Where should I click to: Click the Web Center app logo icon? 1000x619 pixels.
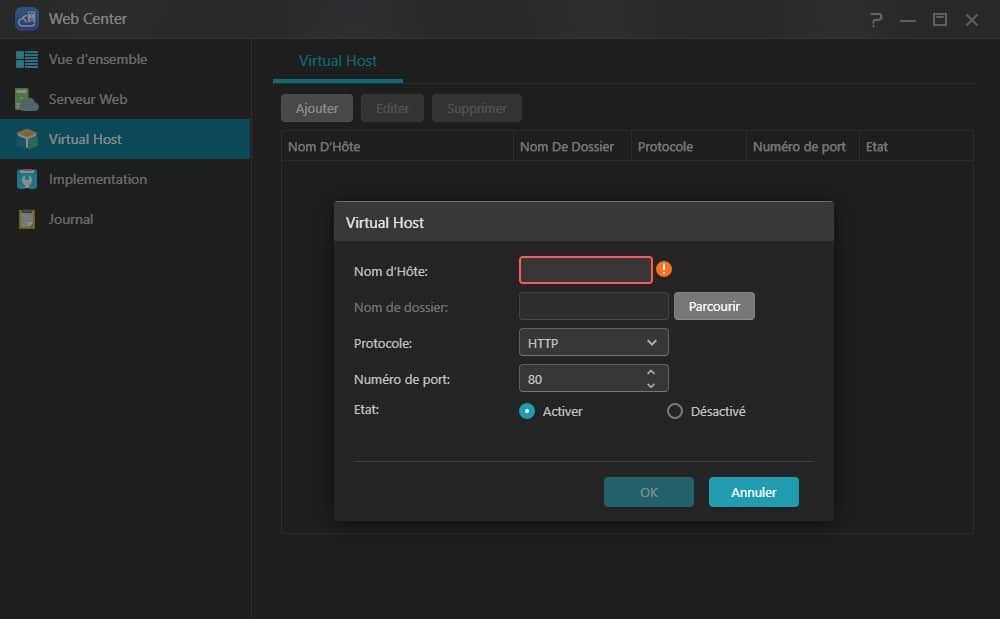[x=27, y=19]
